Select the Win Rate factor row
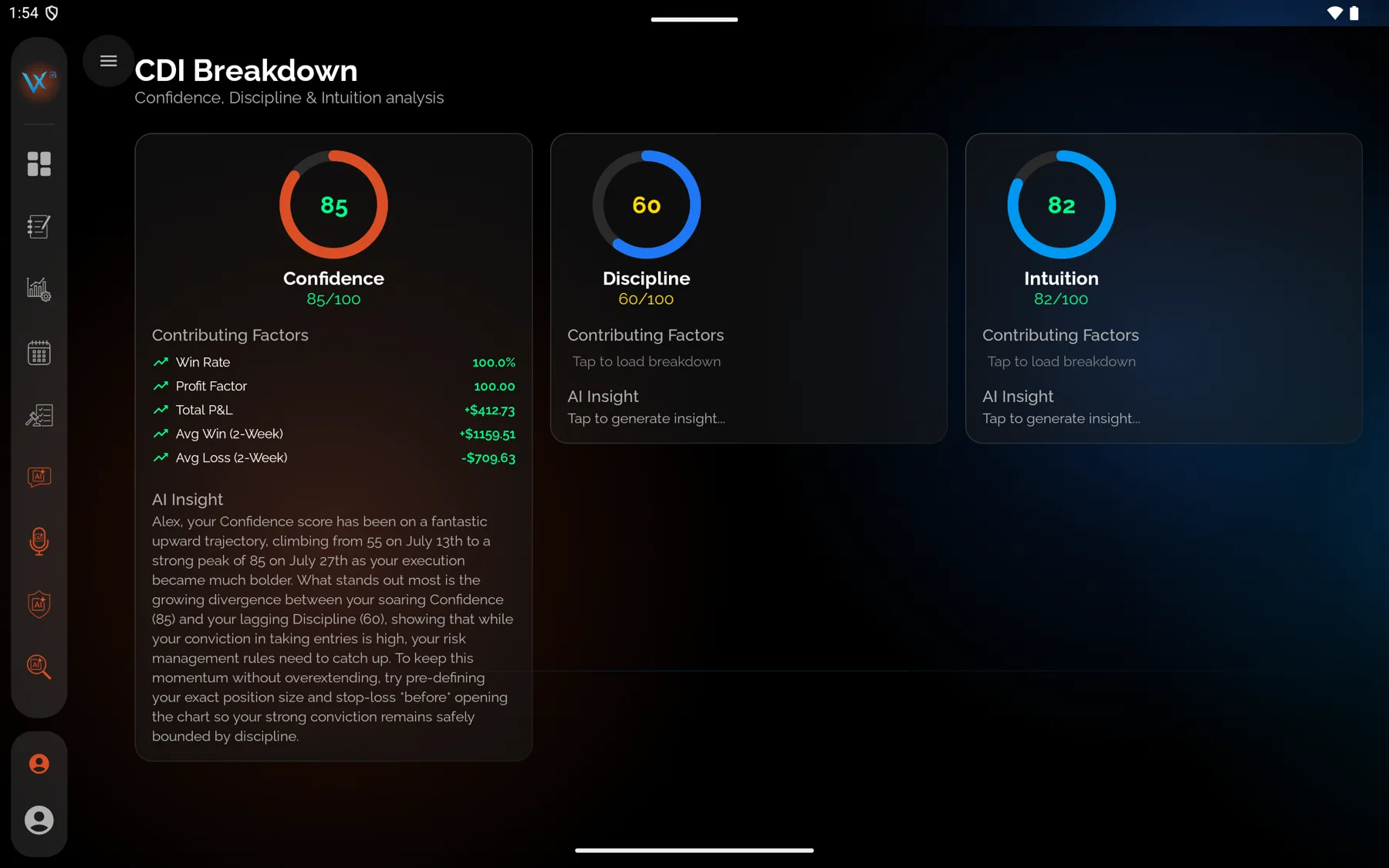The width and height of the screenshot is (1389, 868). (x=333, y=362)
